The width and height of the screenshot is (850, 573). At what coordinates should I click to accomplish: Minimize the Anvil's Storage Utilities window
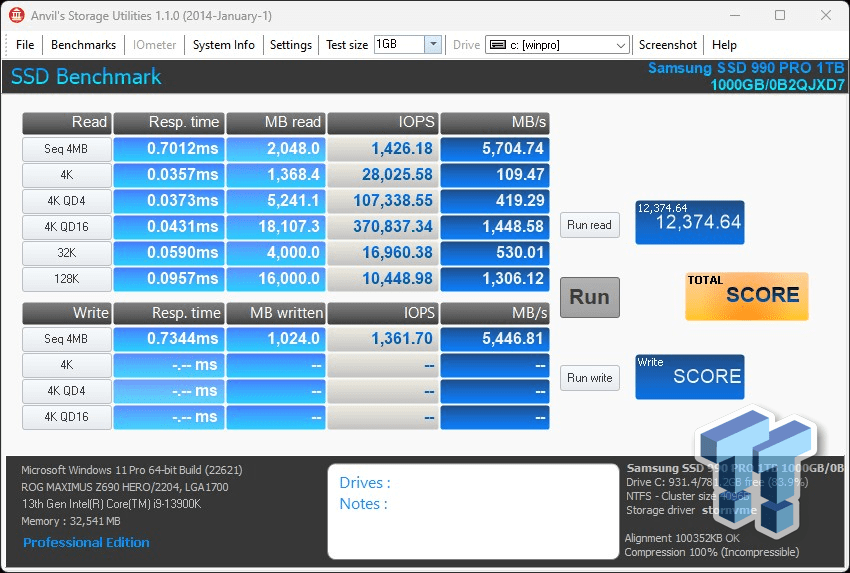tap(735, 15)
